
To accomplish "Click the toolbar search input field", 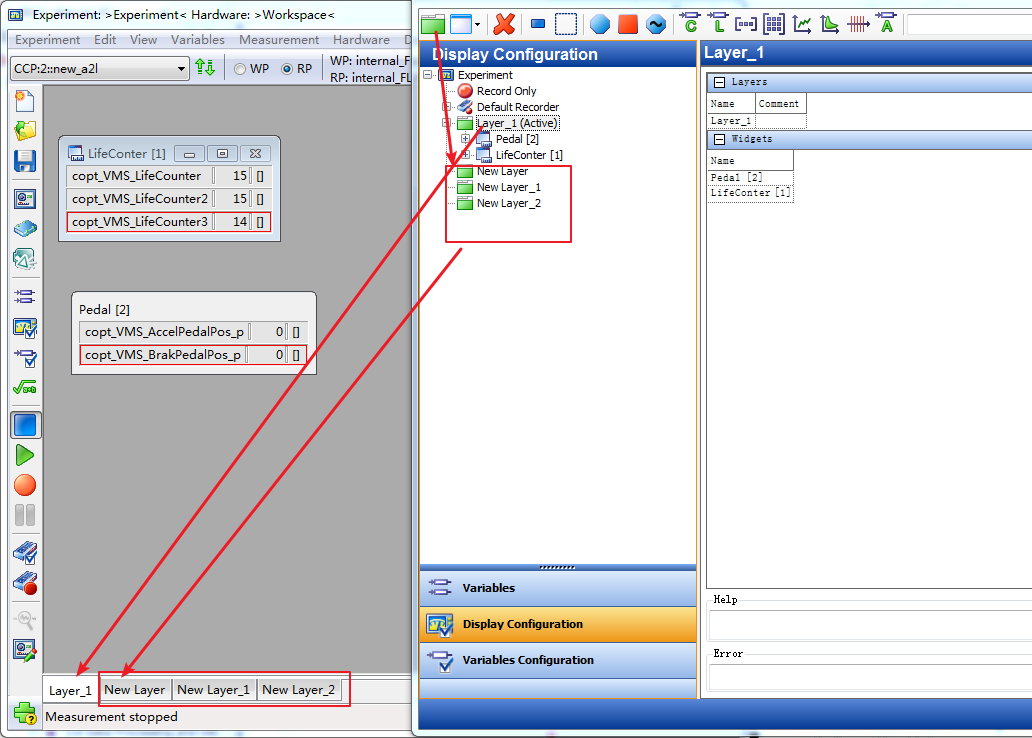I will tap(969, 25).
